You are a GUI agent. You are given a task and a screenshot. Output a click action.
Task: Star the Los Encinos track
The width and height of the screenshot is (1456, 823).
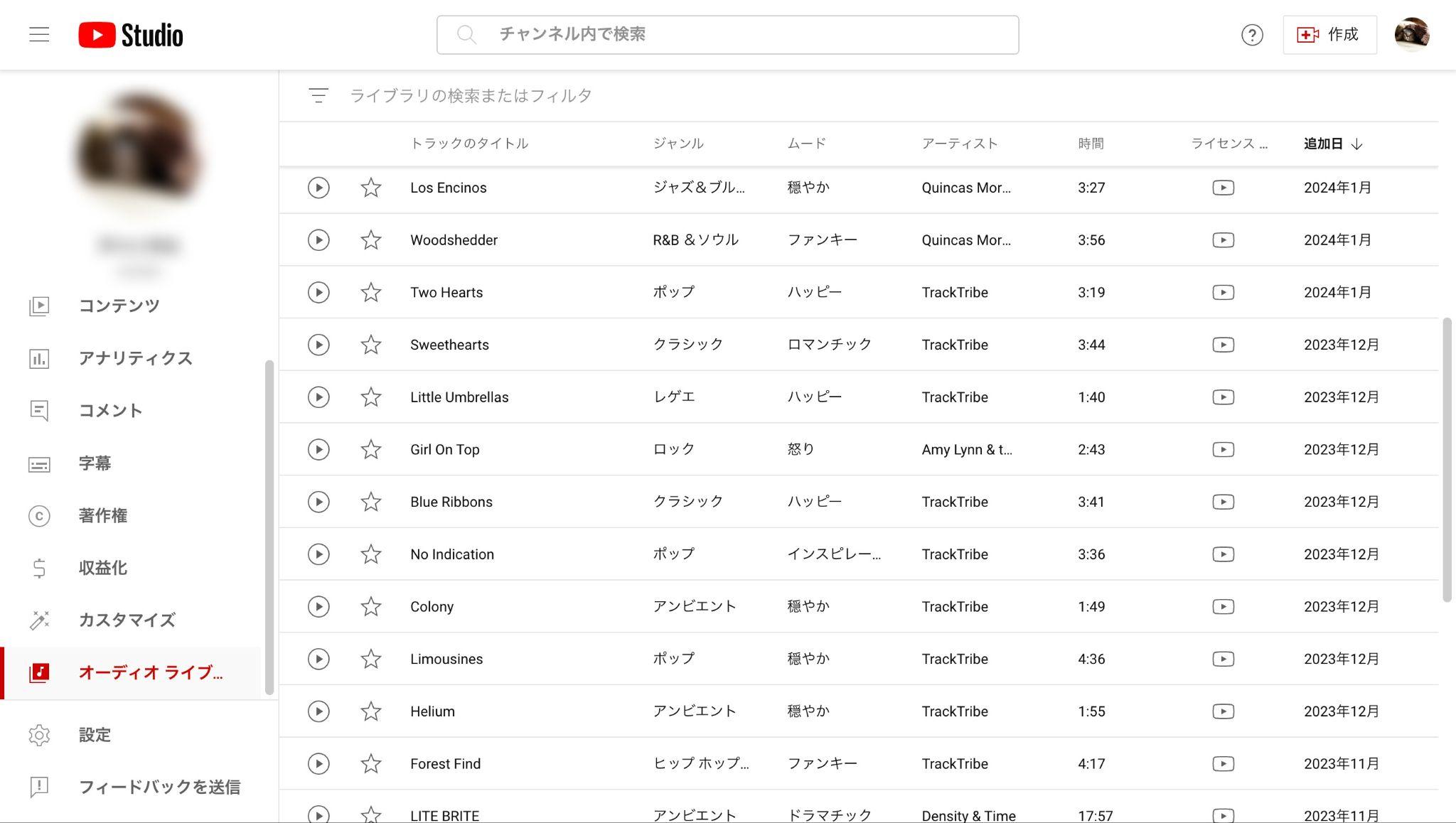[x=371, y=188]
